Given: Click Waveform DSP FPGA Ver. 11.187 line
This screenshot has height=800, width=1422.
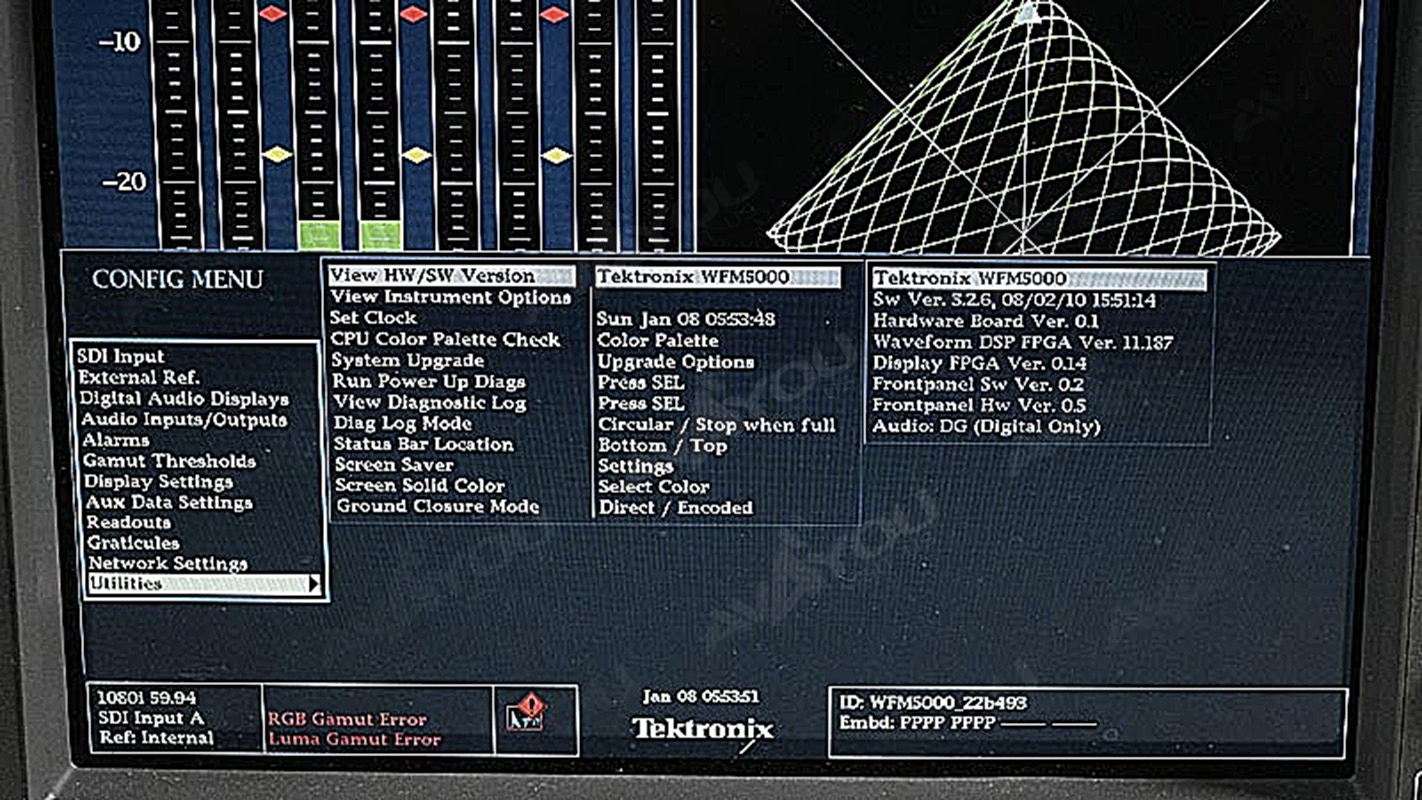Looking at the screenshot, I should [x=1023, y=342].
